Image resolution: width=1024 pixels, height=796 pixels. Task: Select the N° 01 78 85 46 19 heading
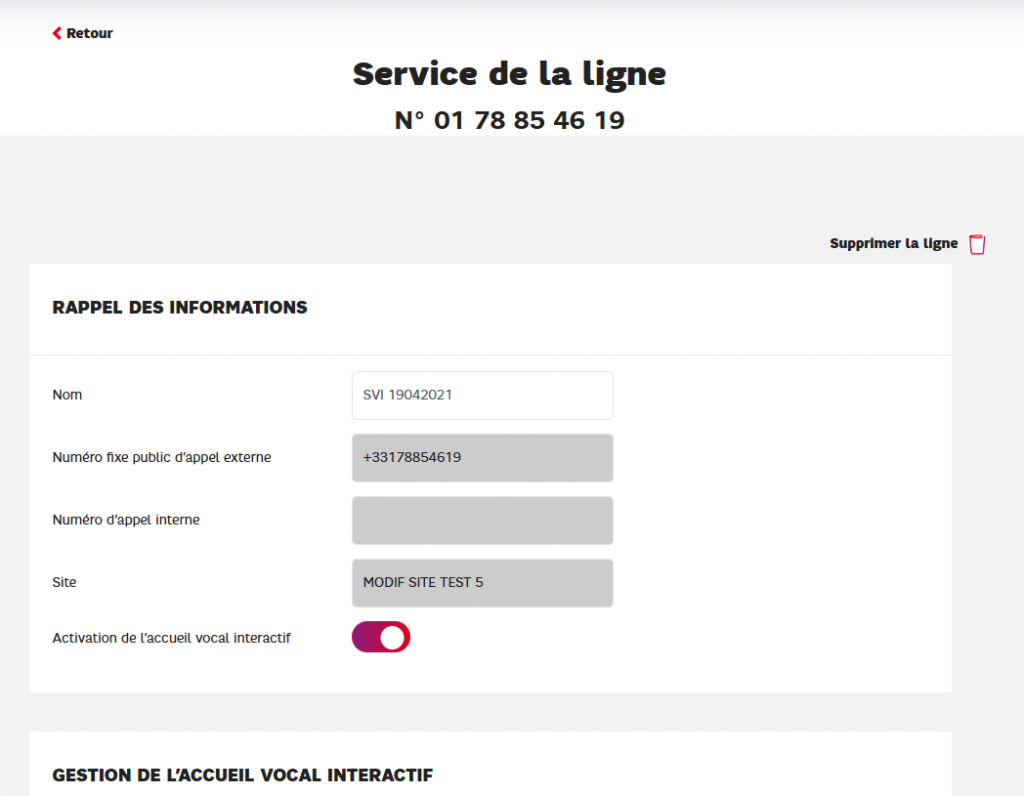(509, 121)
